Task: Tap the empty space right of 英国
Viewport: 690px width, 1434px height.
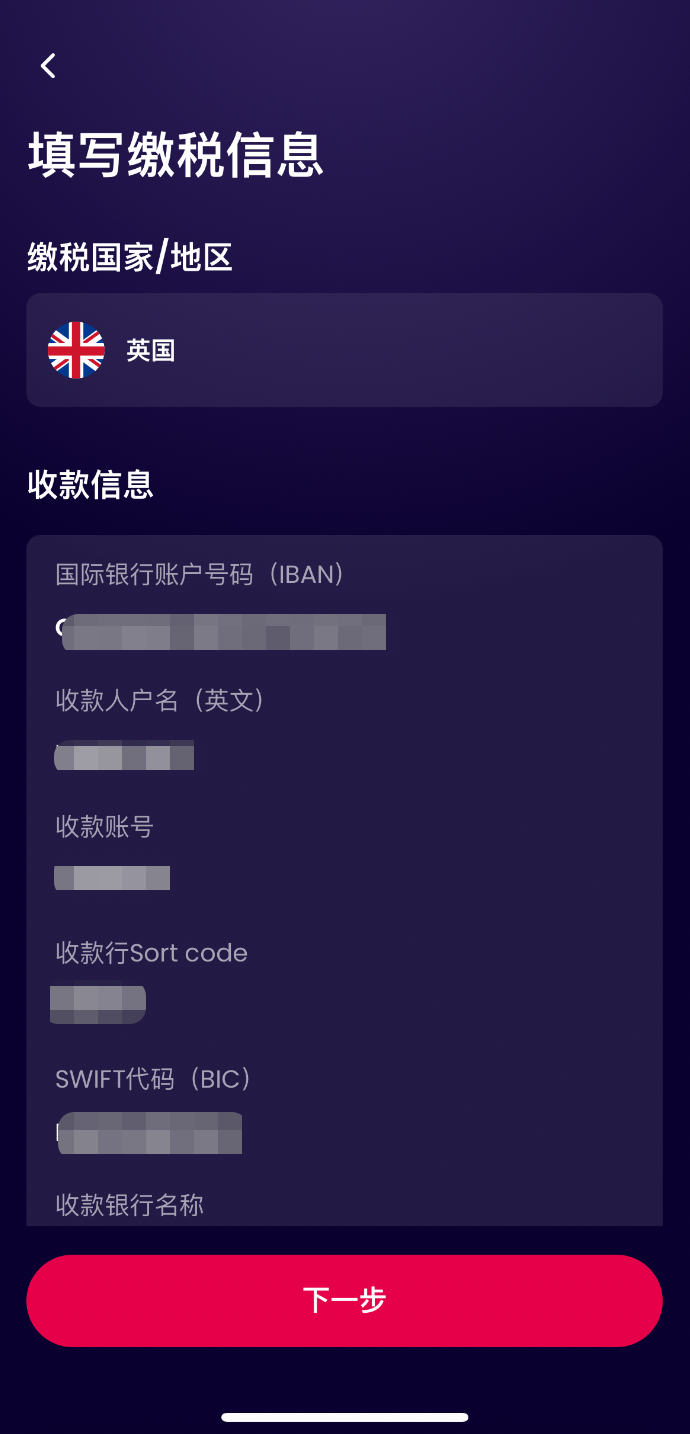Action: (x=420, y=350)
